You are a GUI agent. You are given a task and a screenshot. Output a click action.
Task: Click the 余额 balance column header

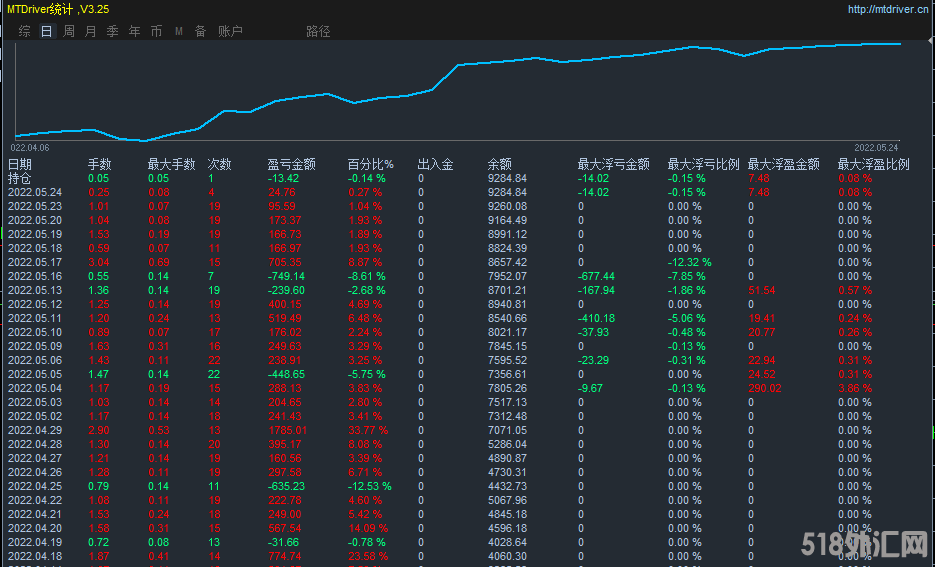(500, 164)
